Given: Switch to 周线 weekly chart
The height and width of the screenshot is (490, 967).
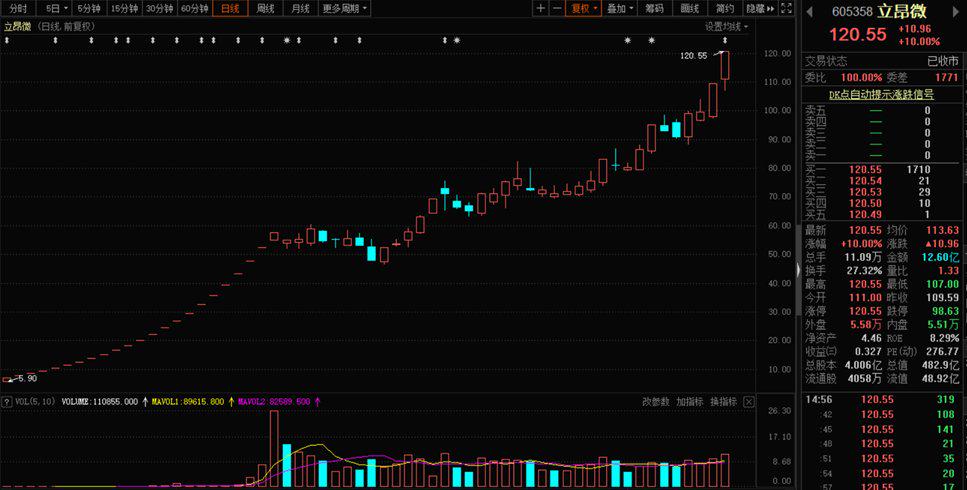Looking at the screenshot, I should pos(265,8).
